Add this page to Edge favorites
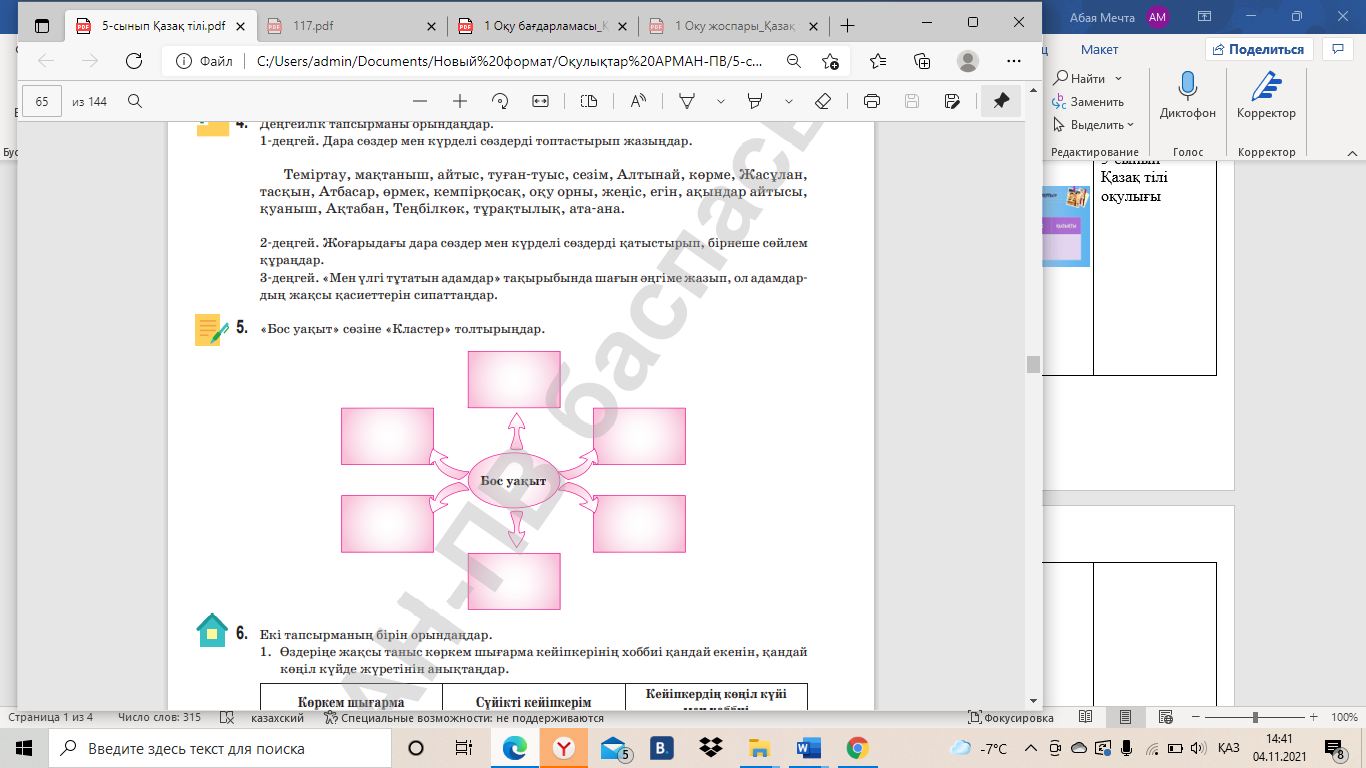 [830, 61]
